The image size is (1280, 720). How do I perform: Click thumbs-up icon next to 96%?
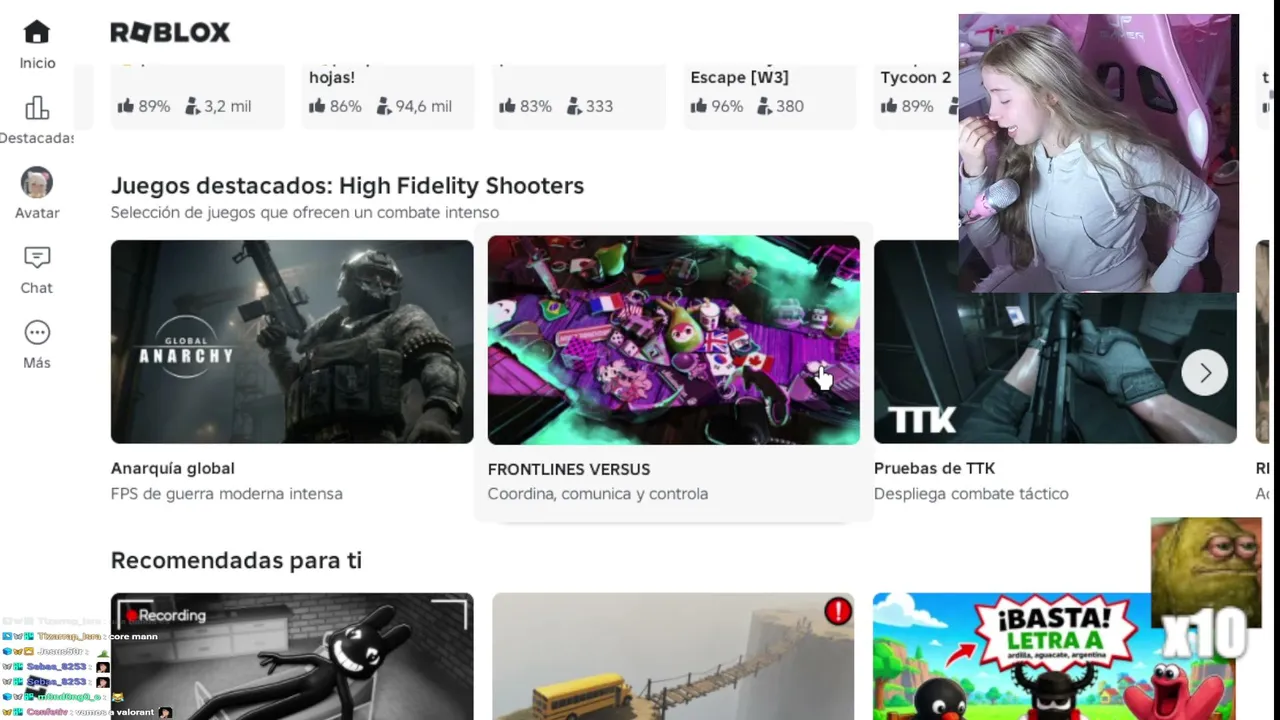(698, 106)
